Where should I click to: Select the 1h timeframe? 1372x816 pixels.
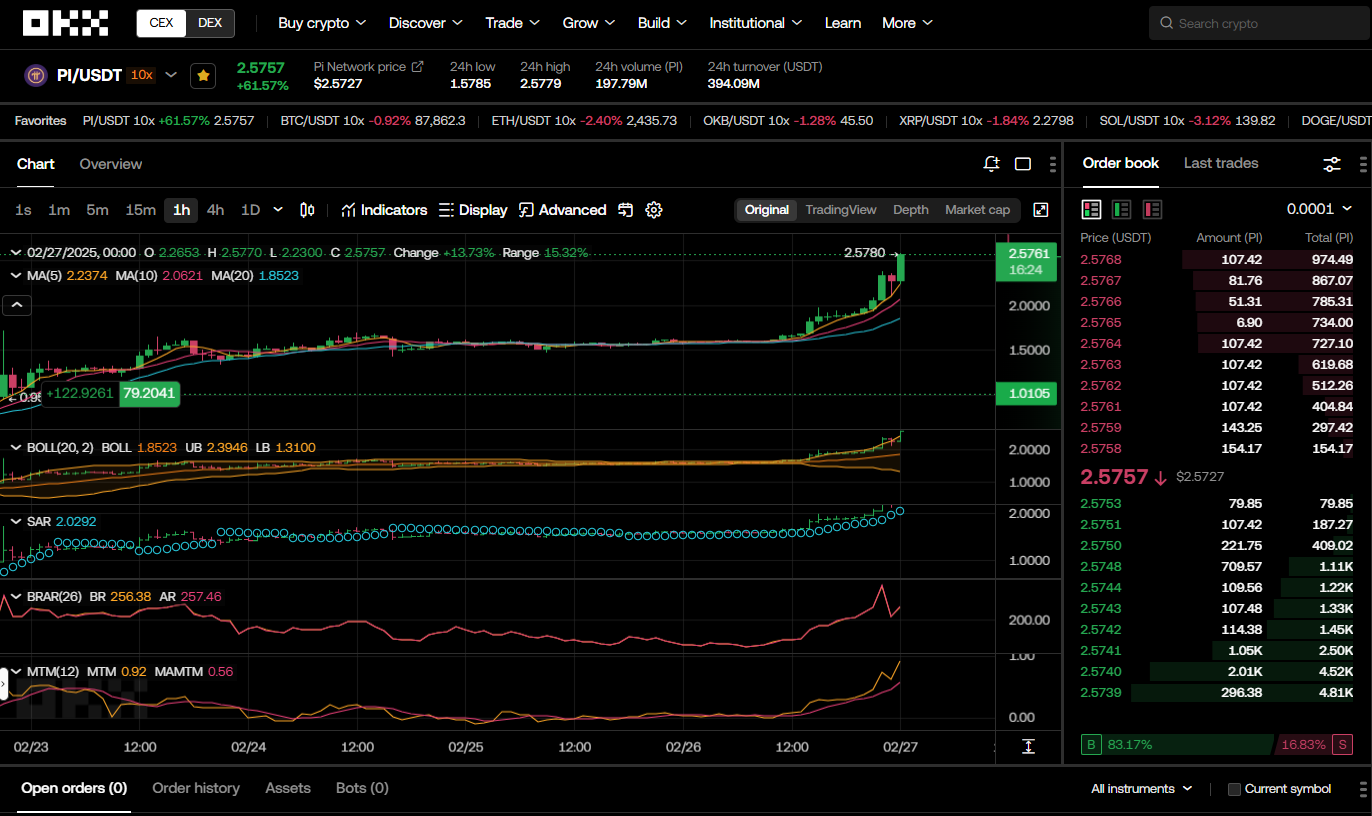tap(181, 210)
